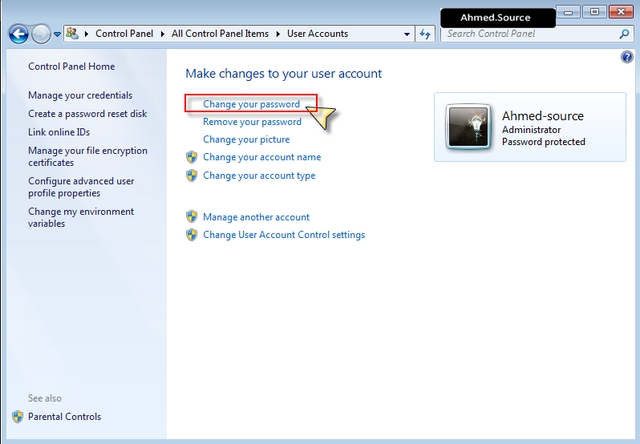Click the Refresh button in address bar
This screenshot has height=444, width=640.
pos(425,34)
